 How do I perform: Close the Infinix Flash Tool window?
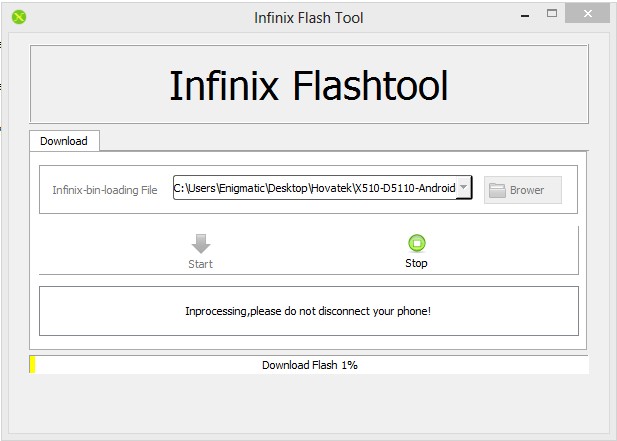click(x=587, y=14)
